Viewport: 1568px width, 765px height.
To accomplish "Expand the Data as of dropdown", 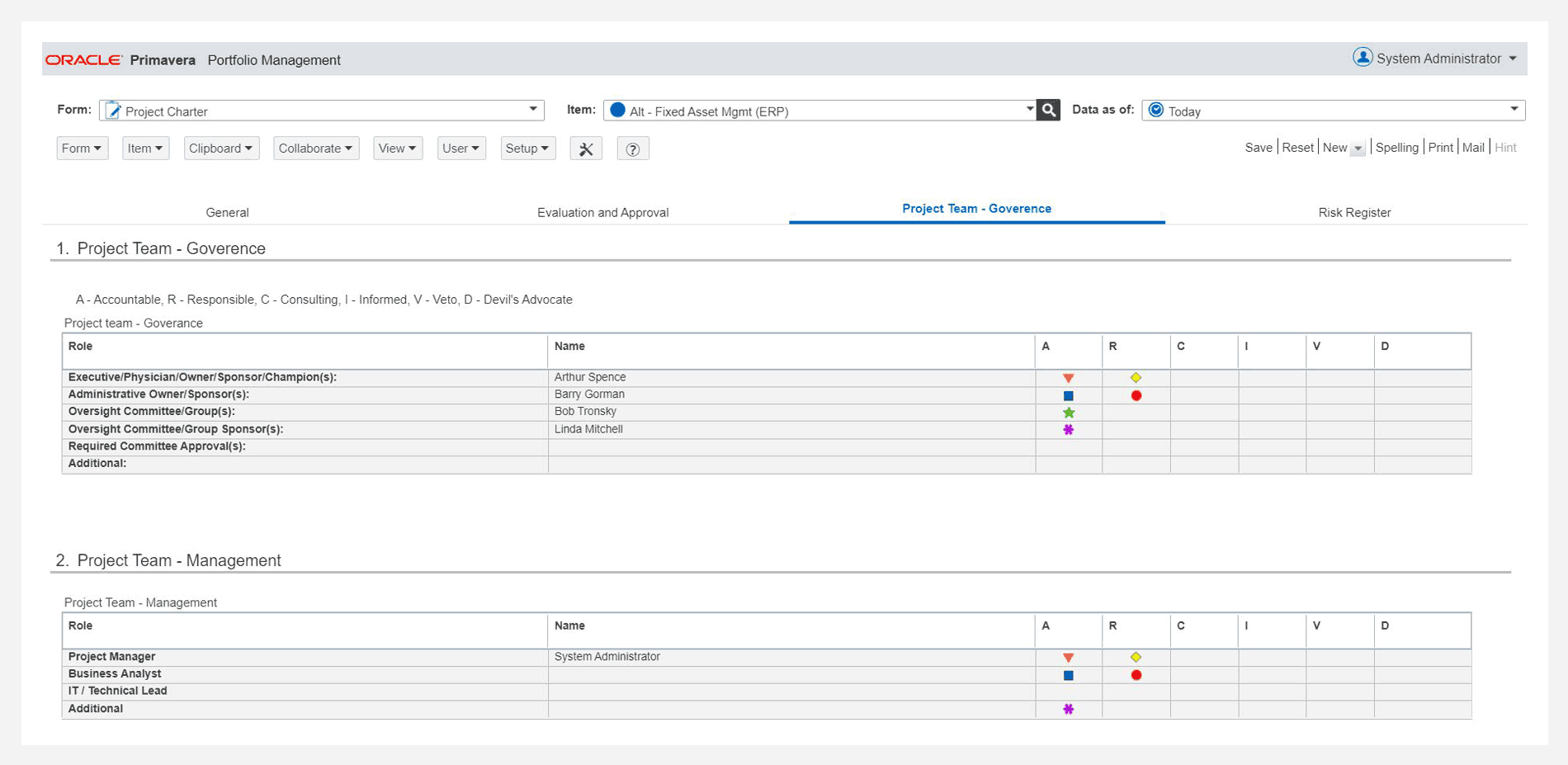I will pos(1514,110).
